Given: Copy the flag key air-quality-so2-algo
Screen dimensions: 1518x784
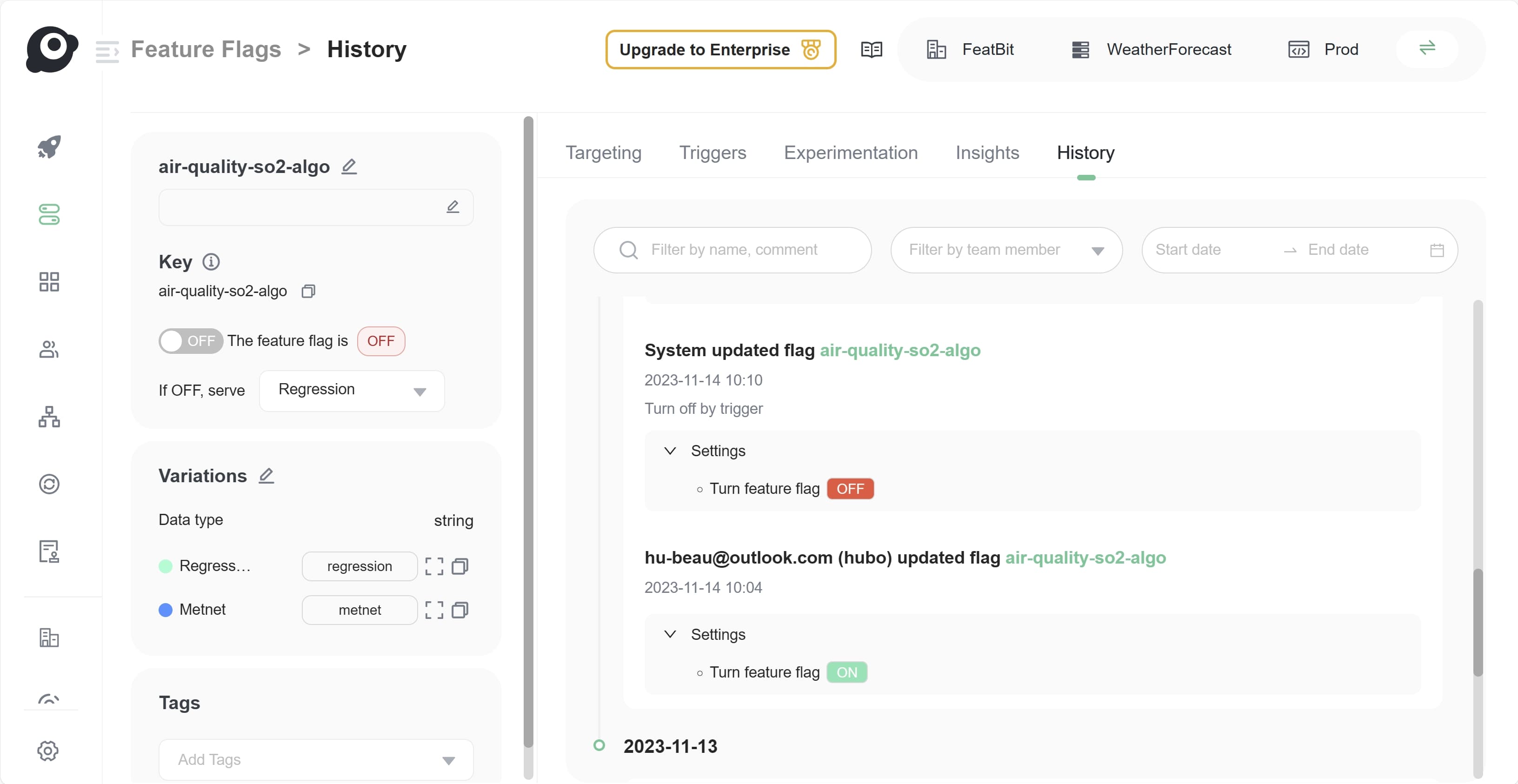Looking at the screenshot, I should pyautogui.click(x=308, y=291).
